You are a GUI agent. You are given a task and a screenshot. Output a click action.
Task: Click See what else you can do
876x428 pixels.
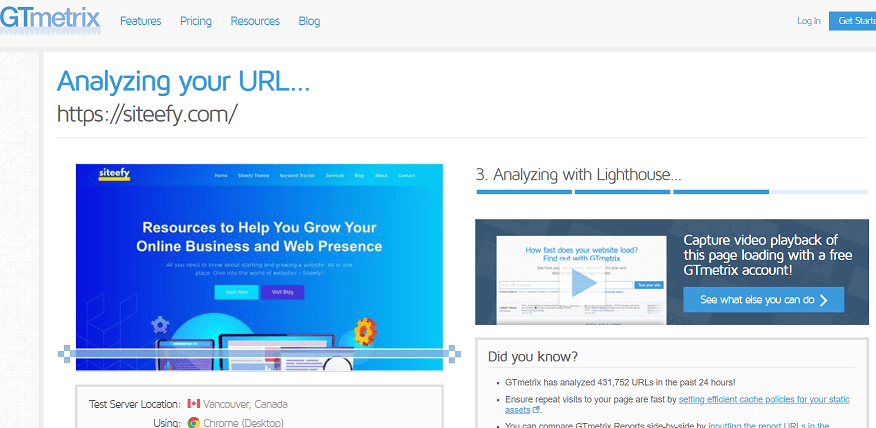pyautogui.click(x=763, y=300)
